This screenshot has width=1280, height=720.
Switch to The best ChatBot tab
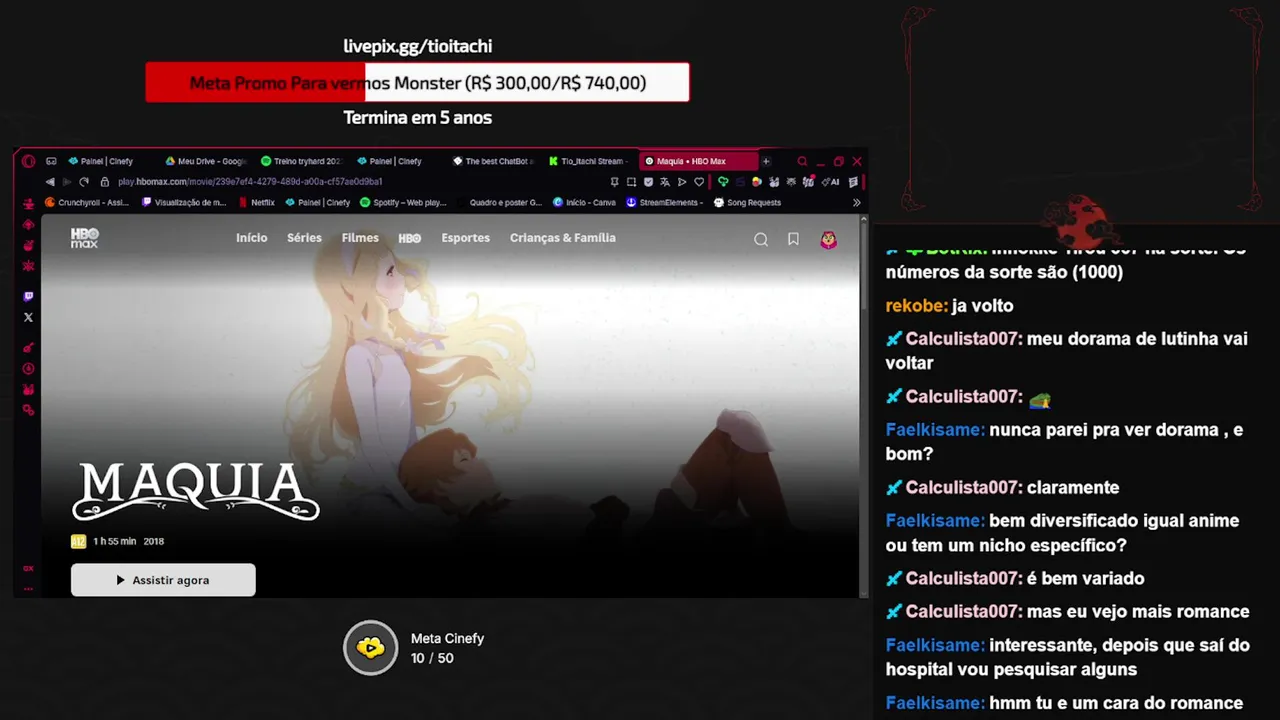tap(494, 161)
